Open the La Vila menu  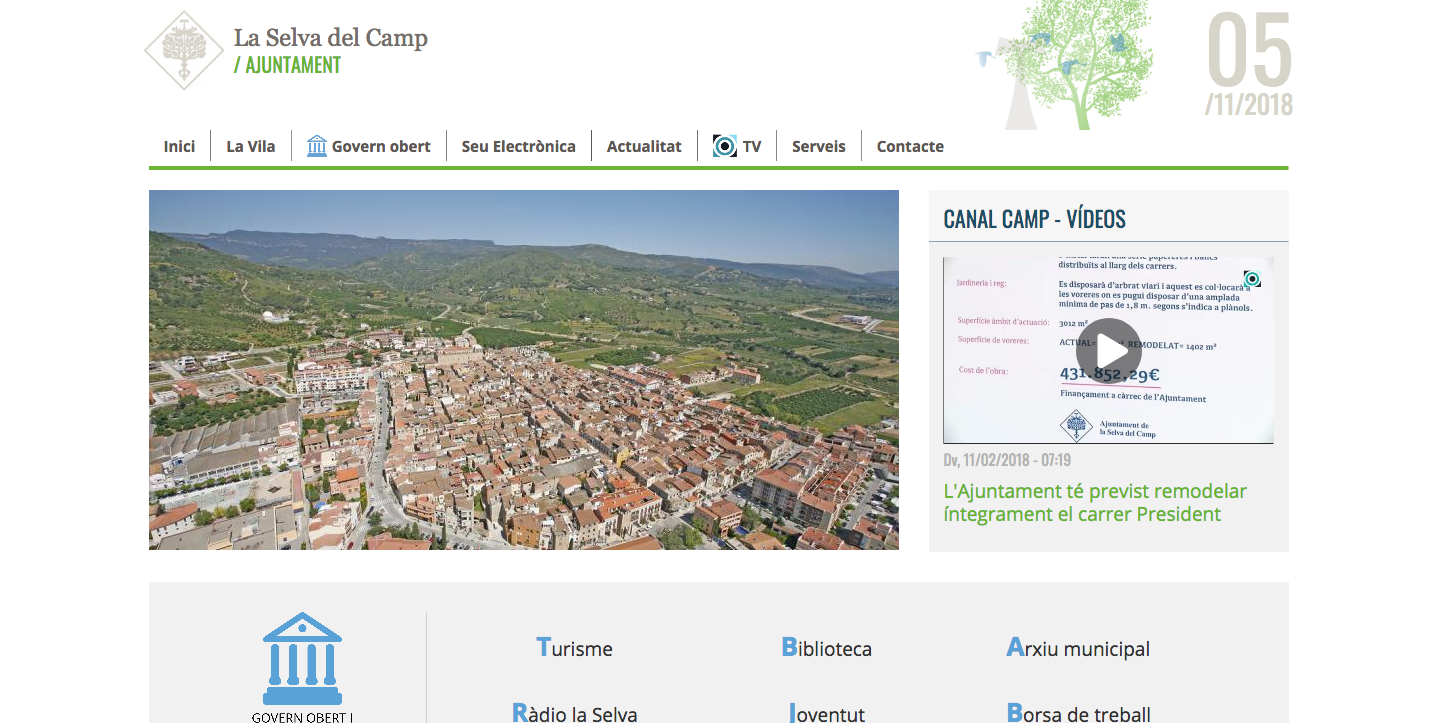pos(250,146)
